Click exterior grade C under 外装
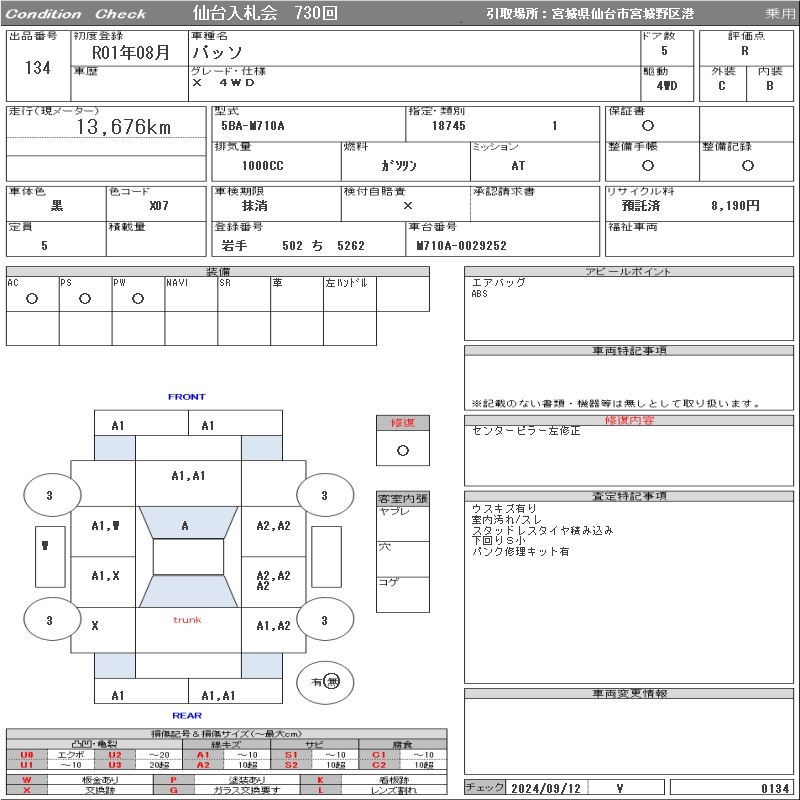Viewport: 800px width, 800px height. pos(722,86)
